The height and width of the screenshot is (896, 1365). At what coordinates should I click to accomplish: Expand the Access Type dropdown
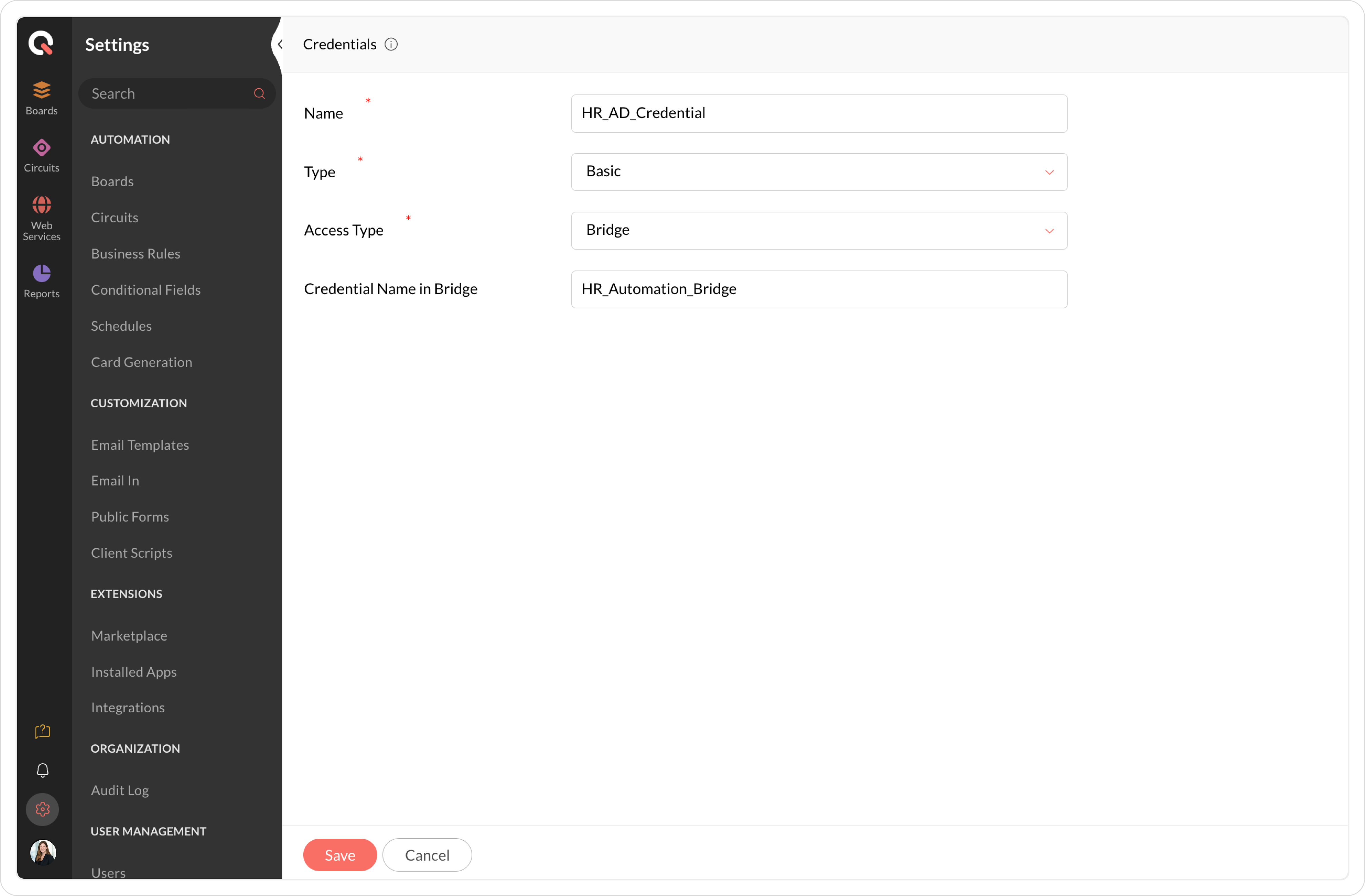click(x=819, y=230)
